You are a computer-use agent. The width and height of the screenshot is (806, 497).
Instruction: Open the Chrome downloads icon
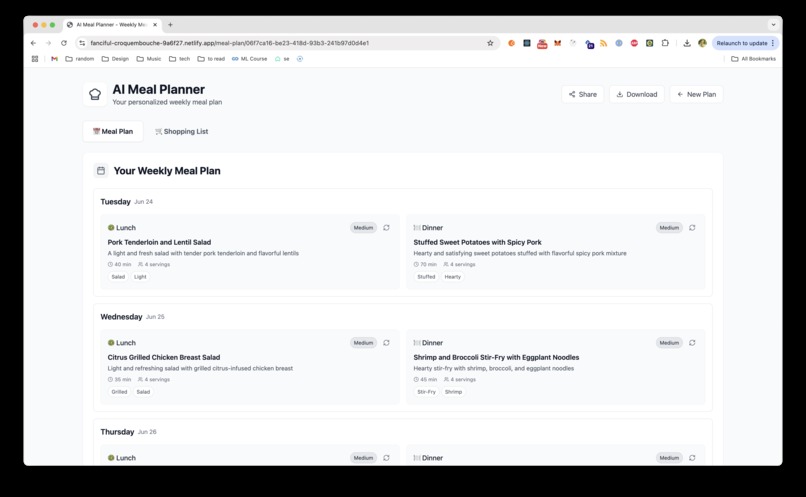pyautogui.click(x=687, y=43)
